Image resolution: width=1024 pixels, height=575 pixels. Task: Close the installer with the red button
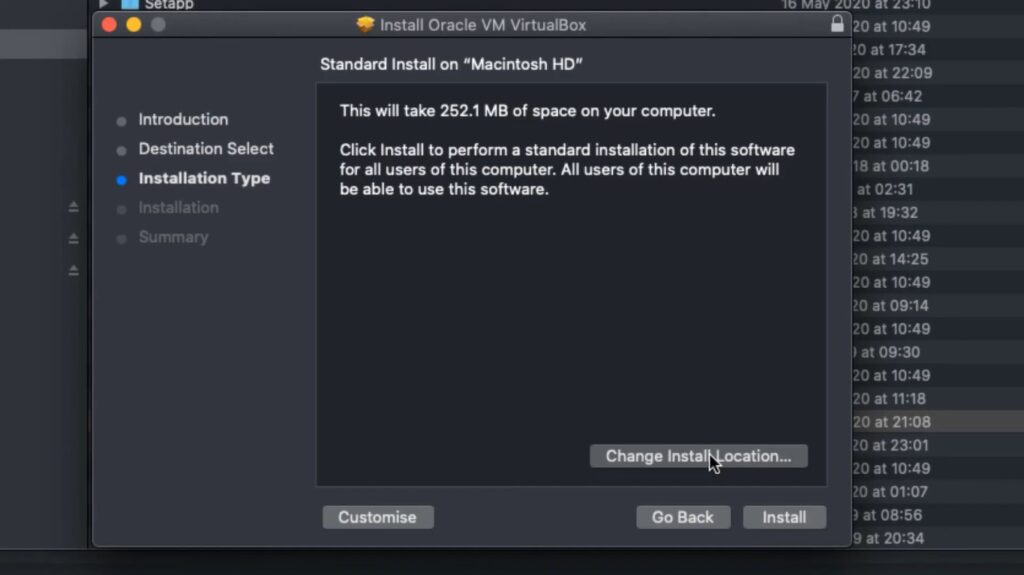click(x=110, y=24)
